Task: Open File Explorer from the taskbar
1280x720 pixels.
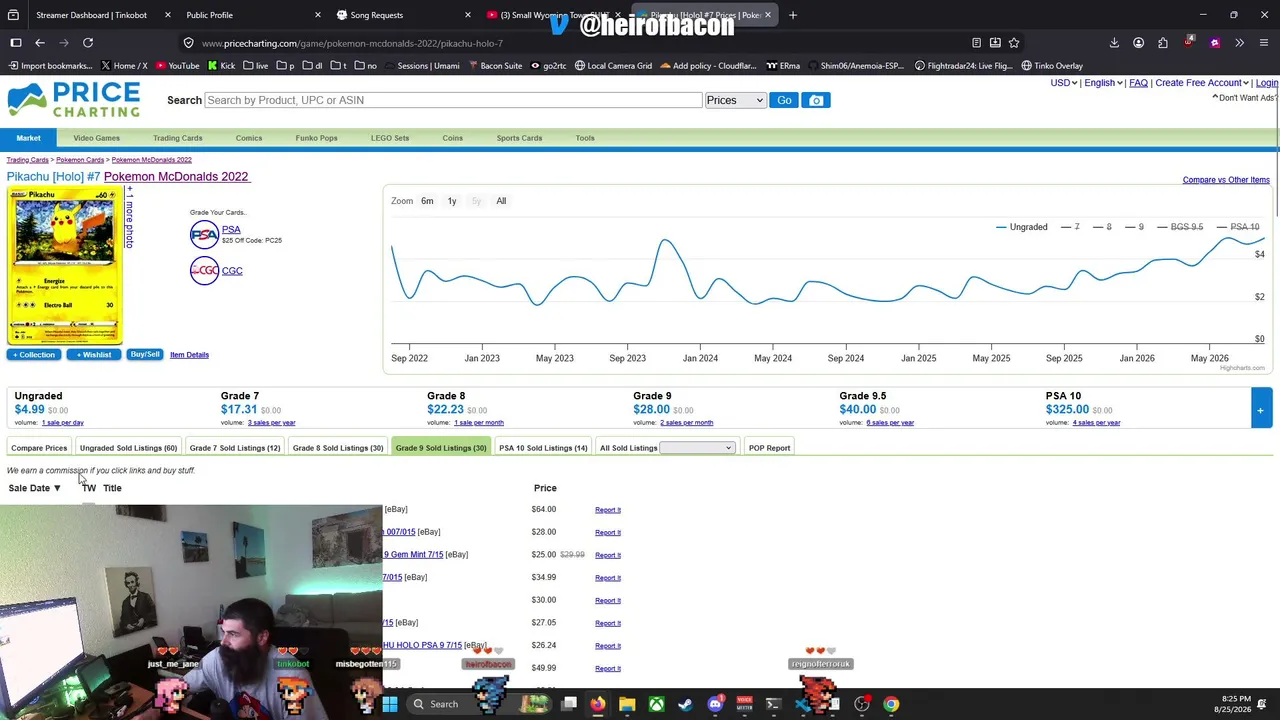Action: click(x=627, y=704)
